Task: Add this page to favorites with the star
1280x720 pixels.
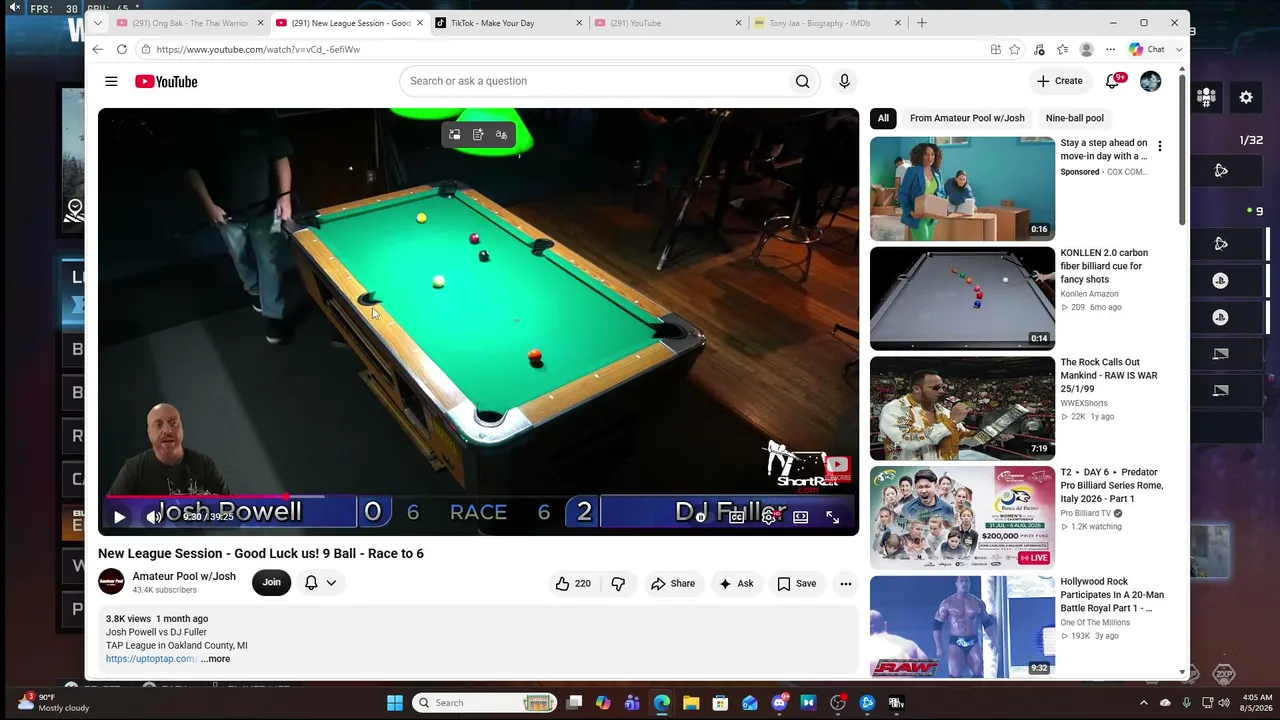Action: tap(1015, 49)
